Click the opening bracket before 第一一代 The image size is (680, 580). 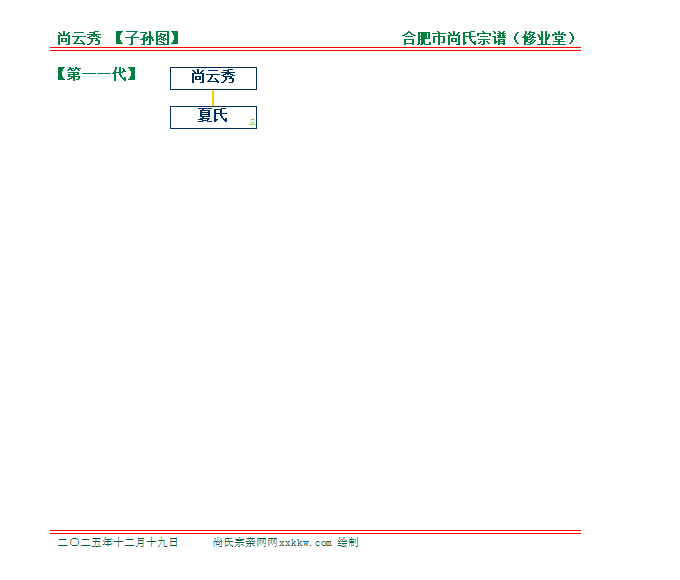[63, 74]
